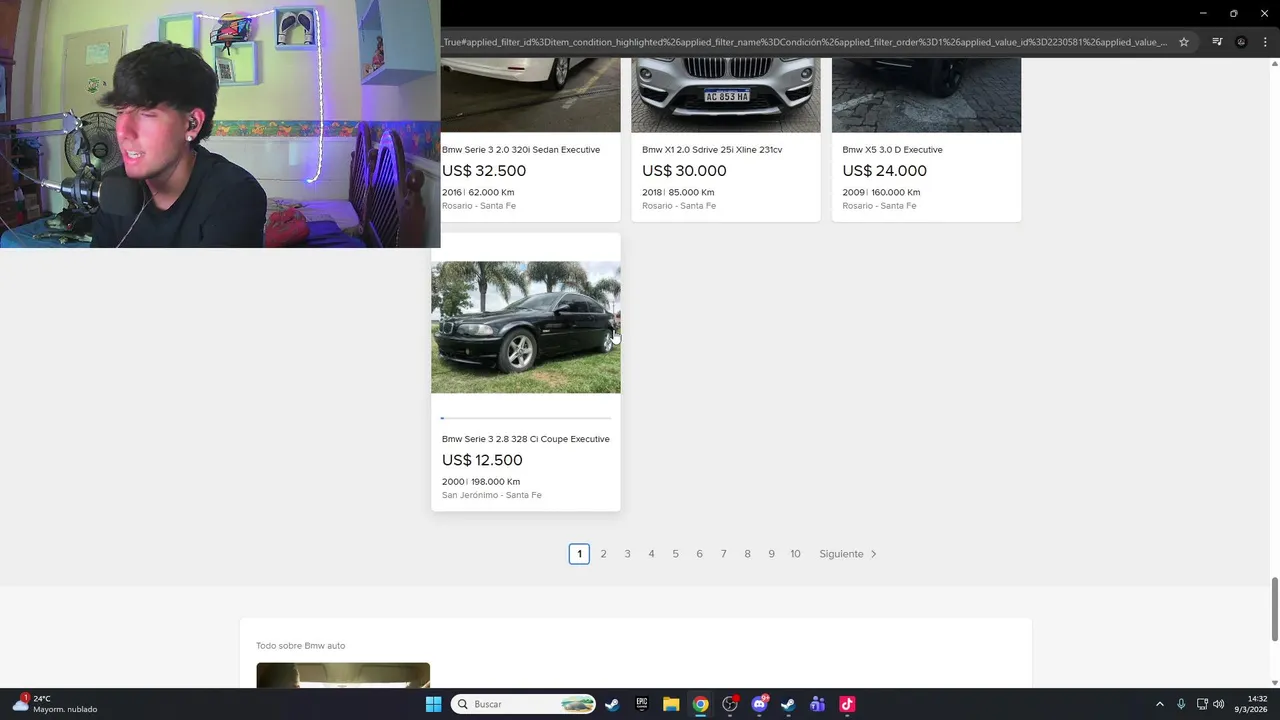The image size is (1280, 720).
Task: Click the US$ 32.500 price
Action: coord(484,171)
